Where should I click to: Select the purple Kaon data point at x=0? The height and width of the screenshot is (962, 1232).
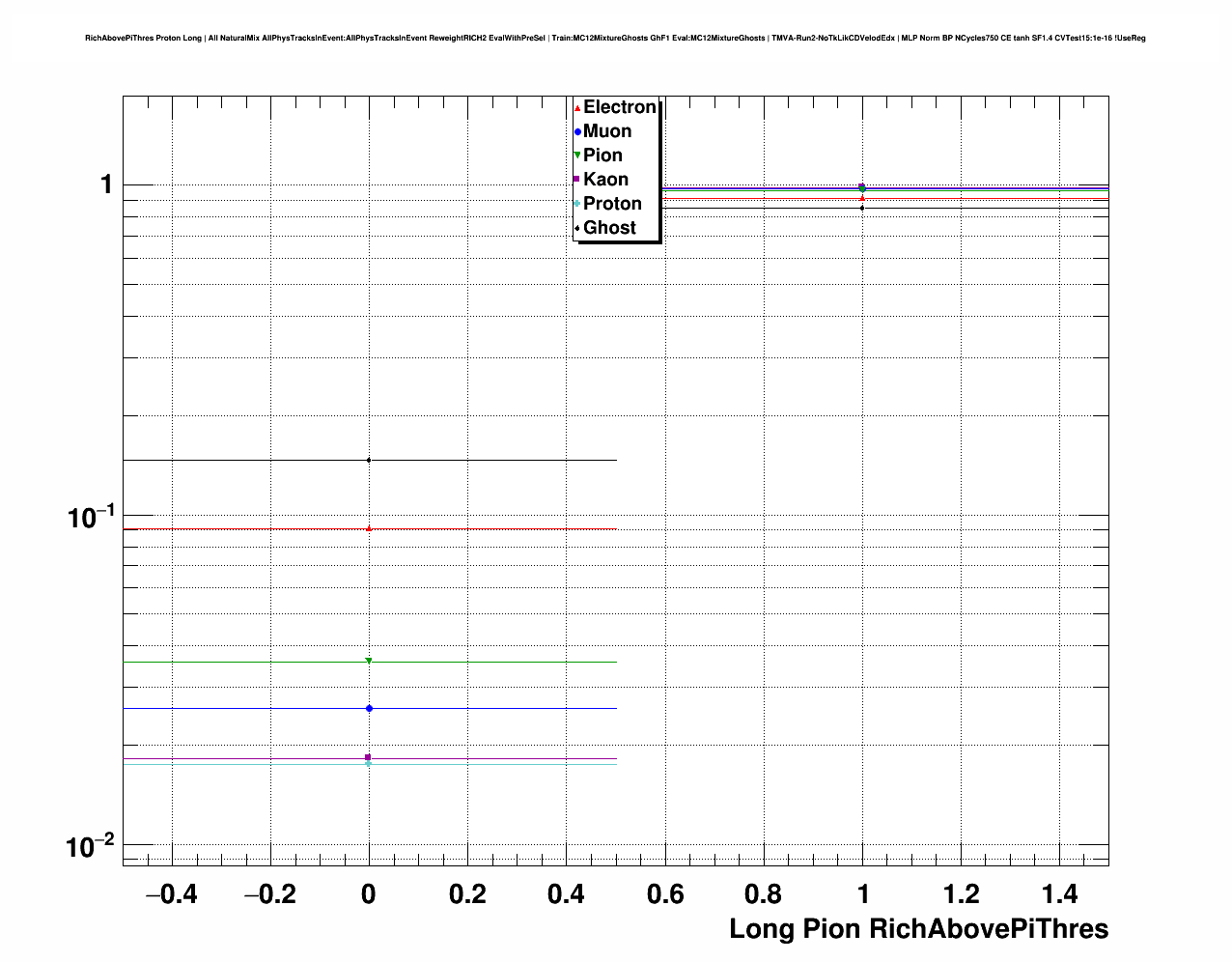click(368, 757)
